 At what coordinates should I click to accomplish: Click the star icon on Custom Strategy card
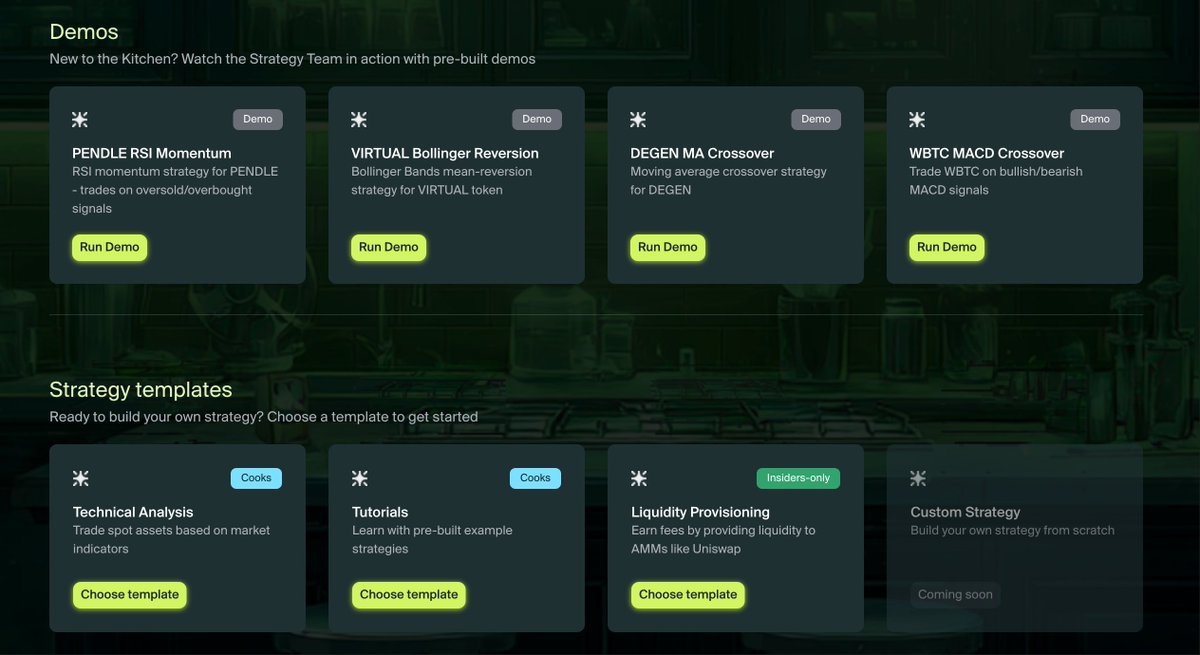click(x=917, y=479)
